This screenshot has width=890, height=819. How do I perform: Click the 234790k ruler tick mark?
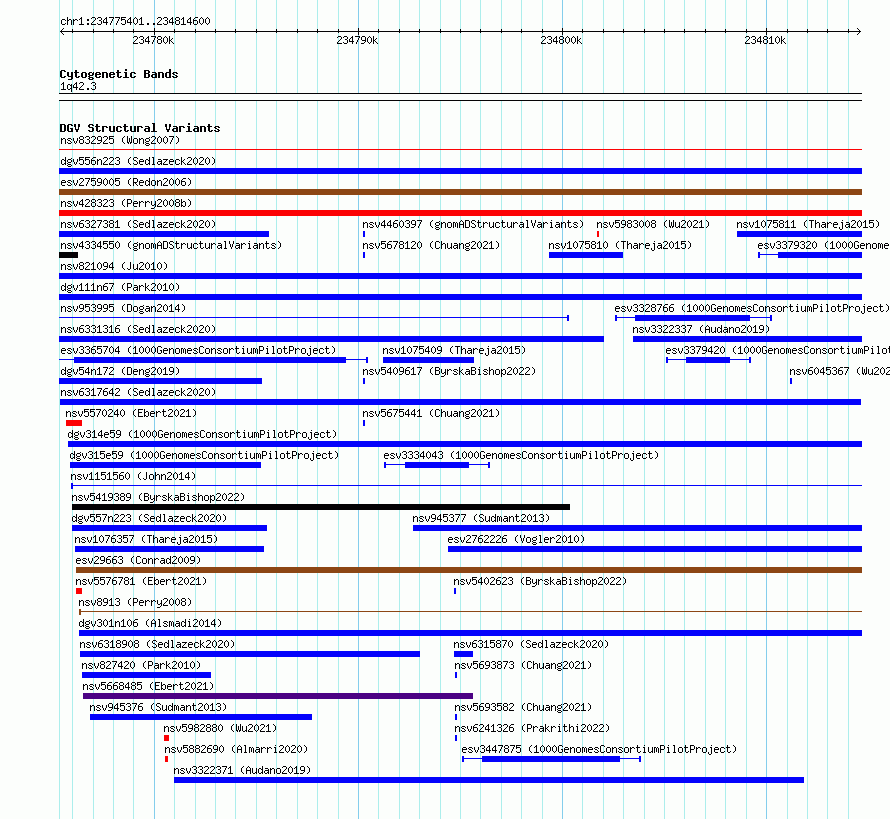pos(357,40)
